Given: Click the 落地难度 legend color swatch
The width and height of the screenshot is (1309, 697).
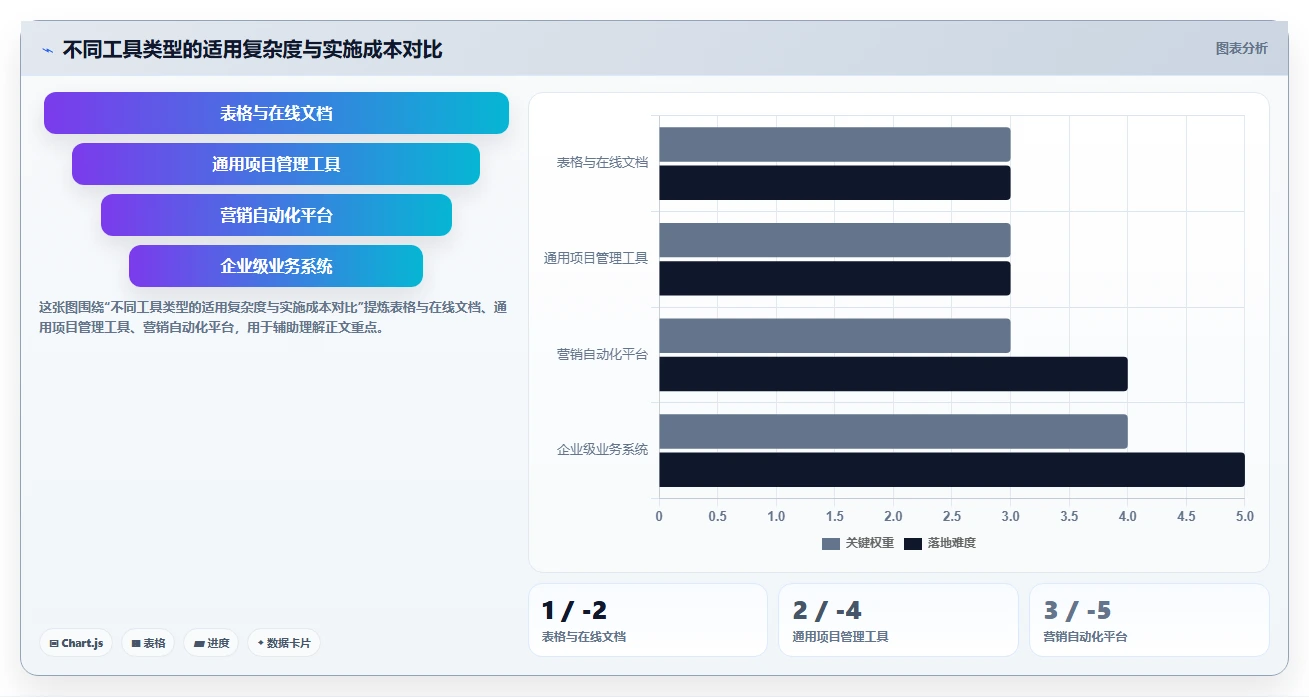Looking at the screenshot, I should pyautogui.click(x=913, y=543).
